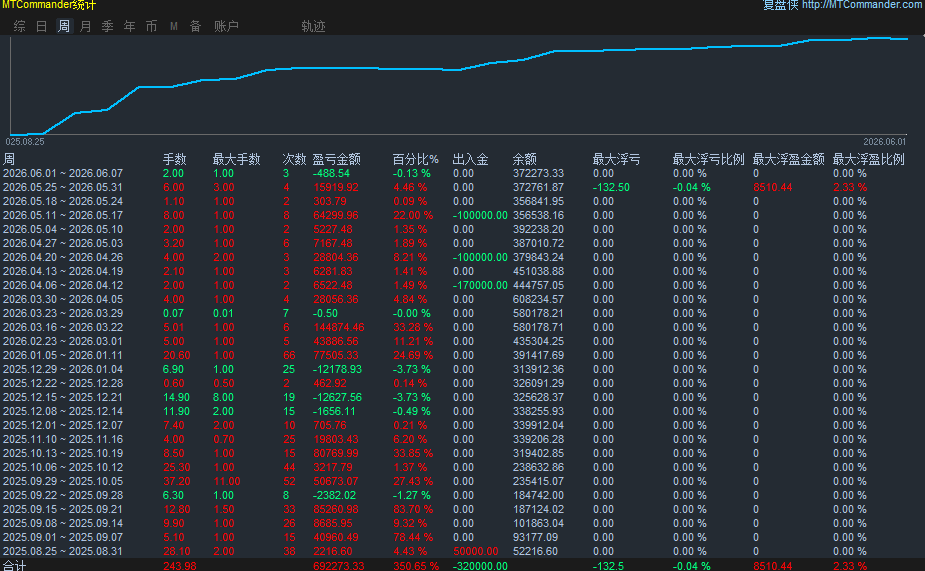Open the 币 symbol statistics tab
This screenshot has width=925, height=571.
152,26
